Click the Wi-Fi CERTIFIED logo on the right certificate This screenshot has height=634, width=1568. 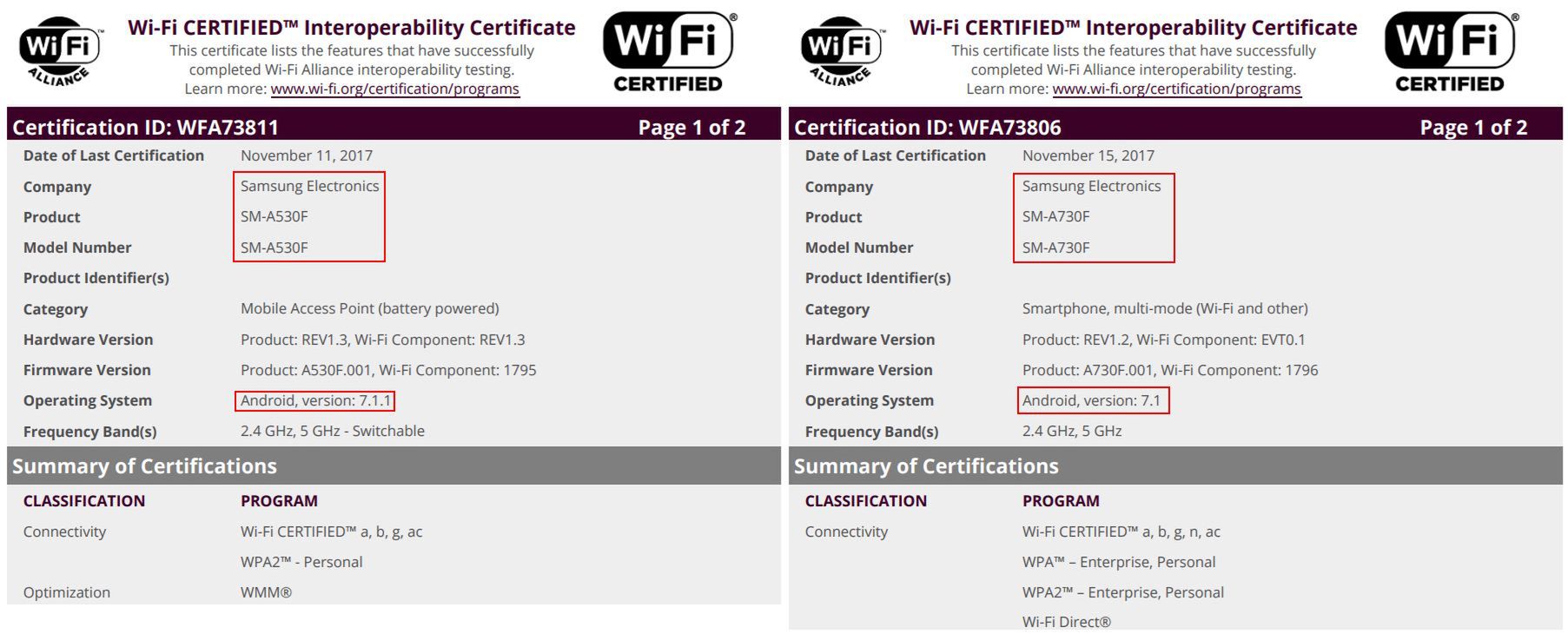coord(1450,53)
